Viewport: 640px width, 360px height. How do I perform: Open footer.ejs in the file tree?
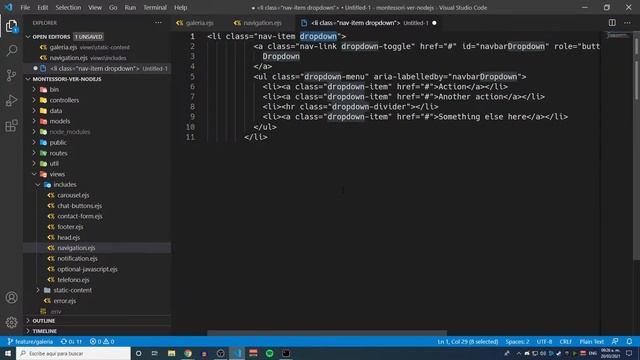pos(70,227)
